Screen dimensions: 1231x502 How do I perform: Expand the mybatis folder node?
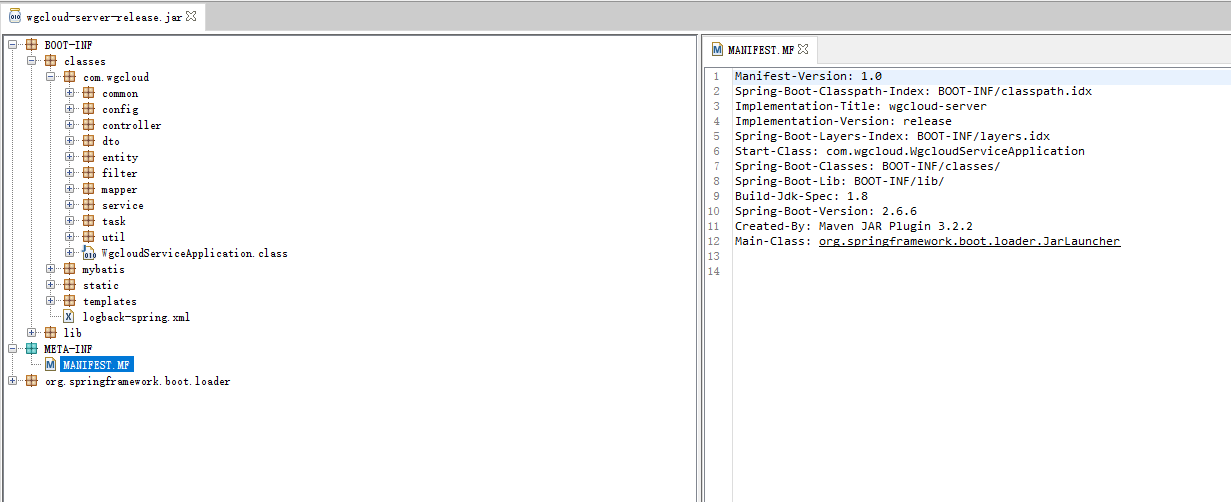pyautogui.click(x=50, y=269)
